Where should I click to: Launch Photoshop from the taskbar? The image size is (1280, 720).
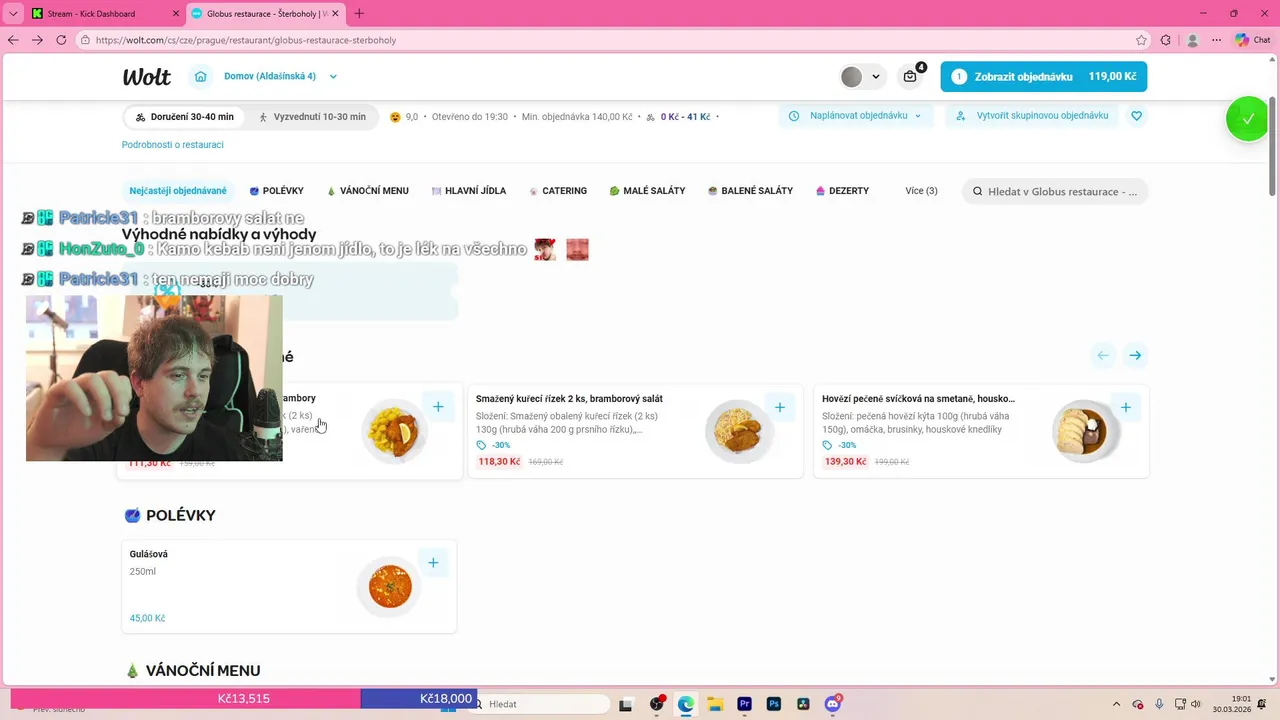pyautogui.click(x=774, y=704)
